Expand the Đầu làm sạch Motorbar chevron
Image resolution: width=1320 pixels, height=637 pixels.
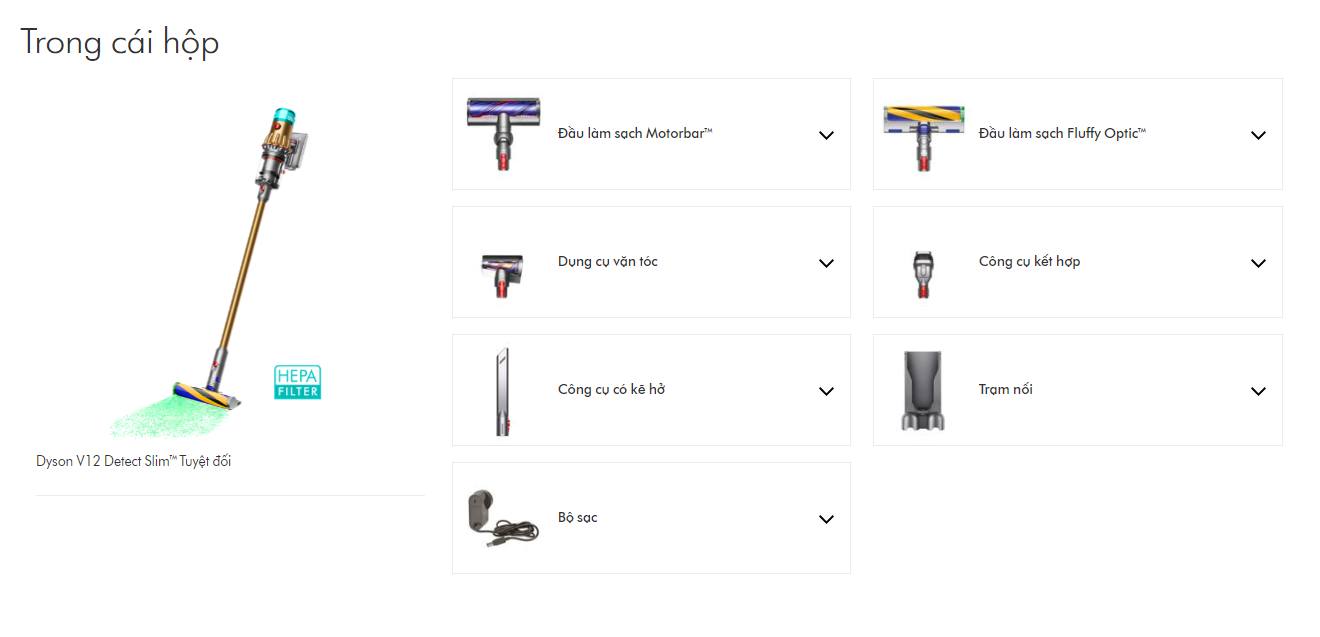[x=826, y=135]
